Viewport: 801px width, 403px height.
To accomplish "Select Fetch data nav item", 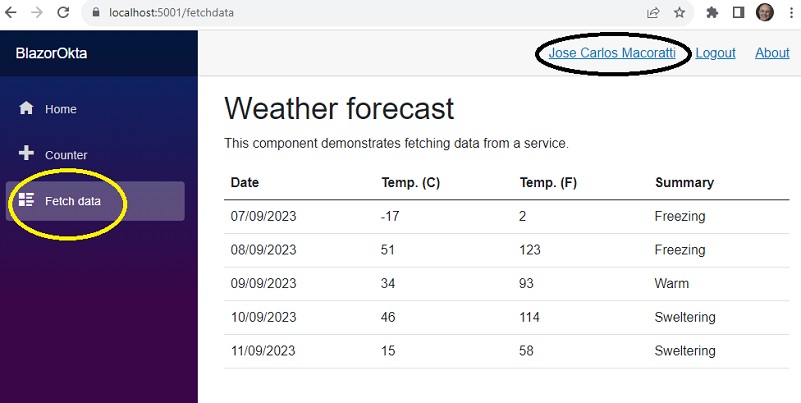I will 95,201.
